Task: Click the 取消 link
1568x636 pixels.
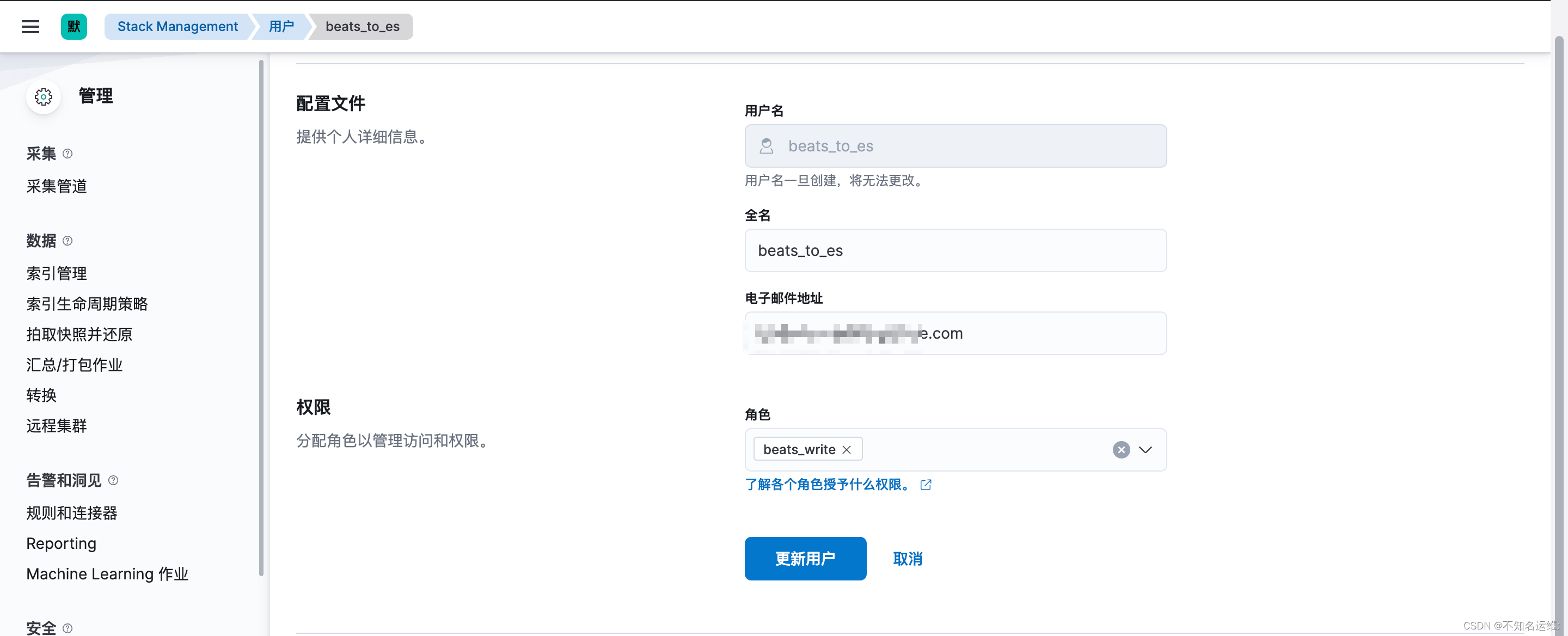Action: pos(907,558)
